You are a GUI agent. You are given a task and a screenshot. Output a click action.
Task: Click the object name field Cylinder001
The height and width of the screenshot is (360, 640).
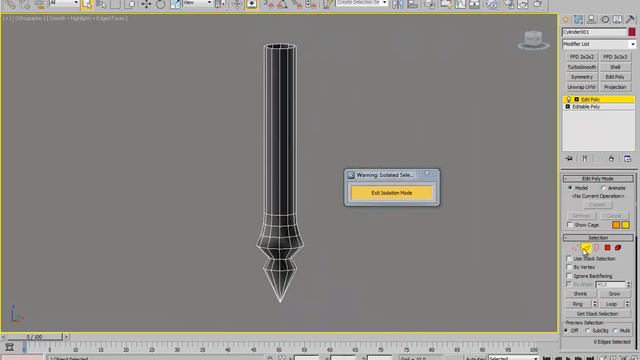click(594, 32)
